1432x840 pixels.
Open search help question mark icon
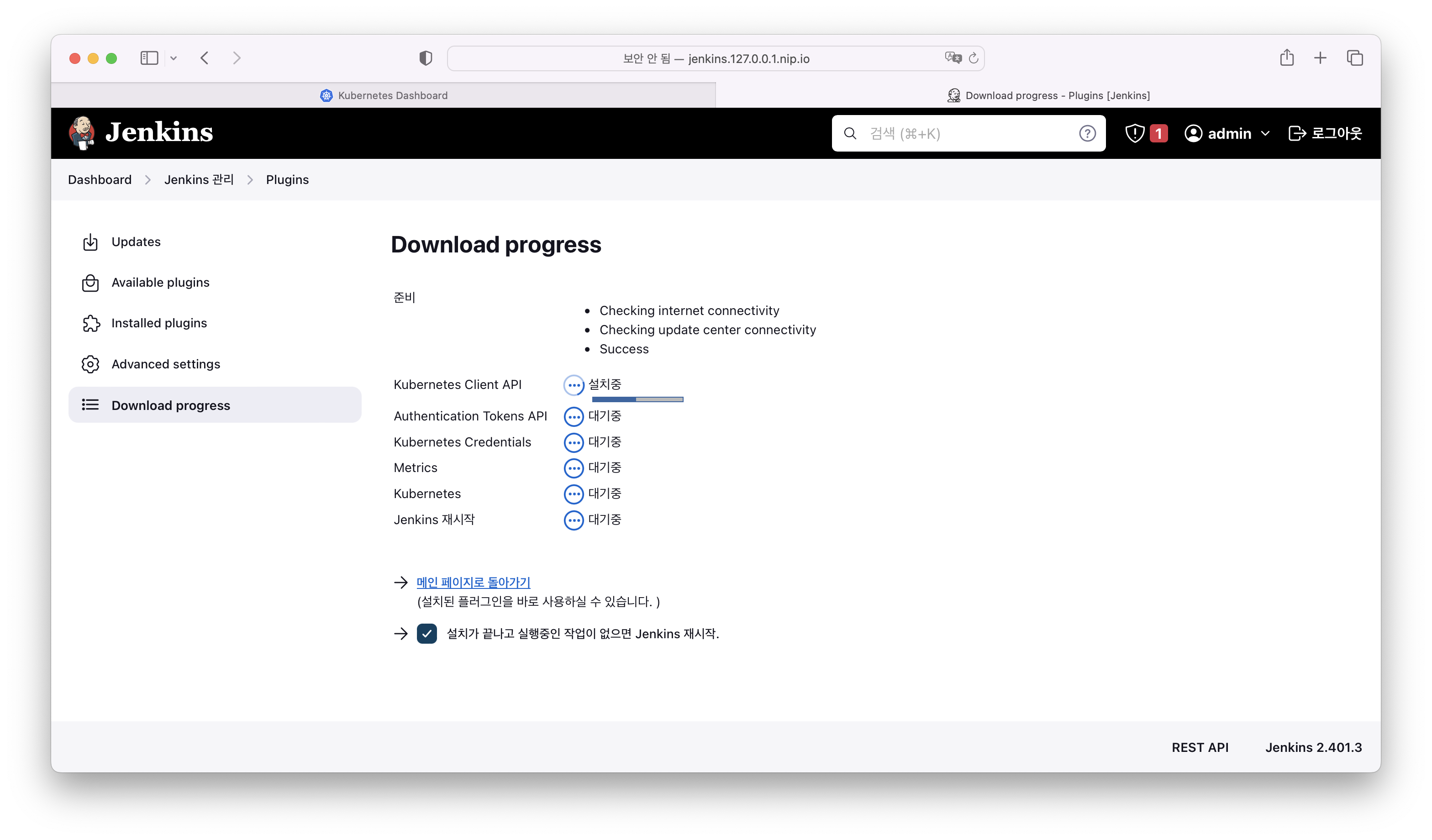coord(1087,133)
